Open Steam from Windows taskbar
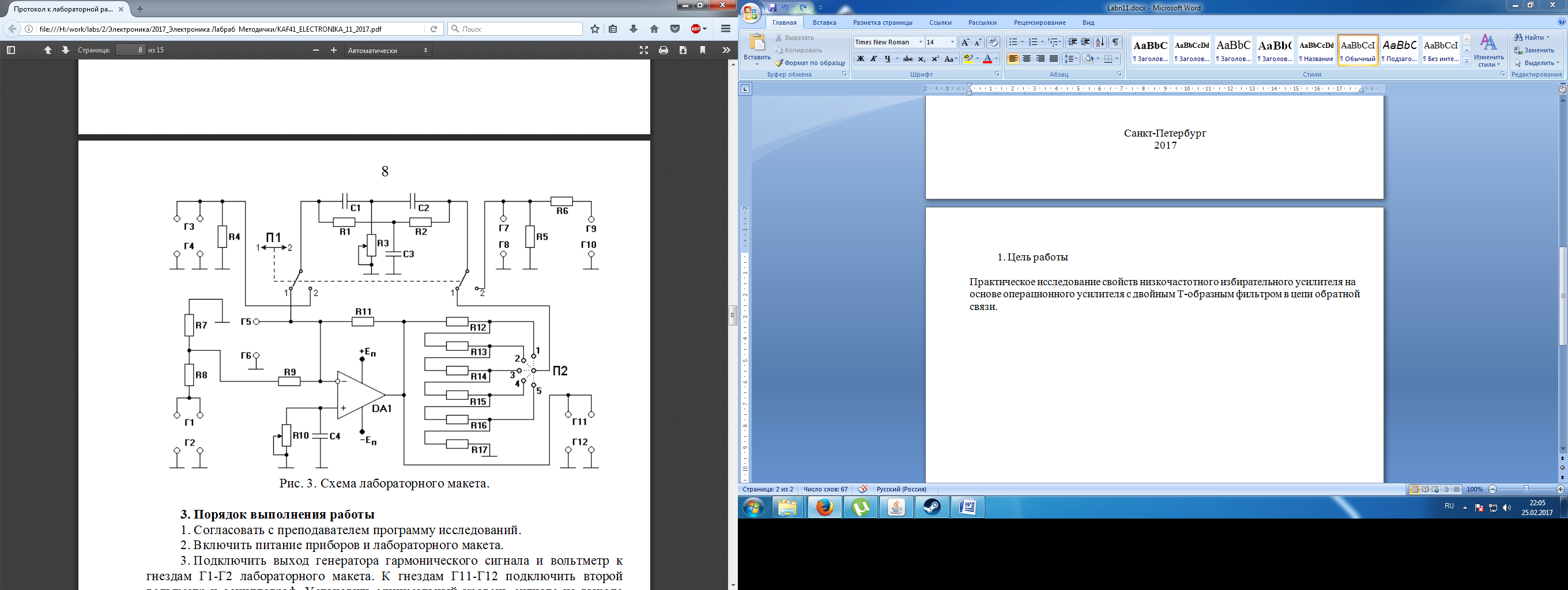Viewport: 1568px width, 590px height. (932, 506)
